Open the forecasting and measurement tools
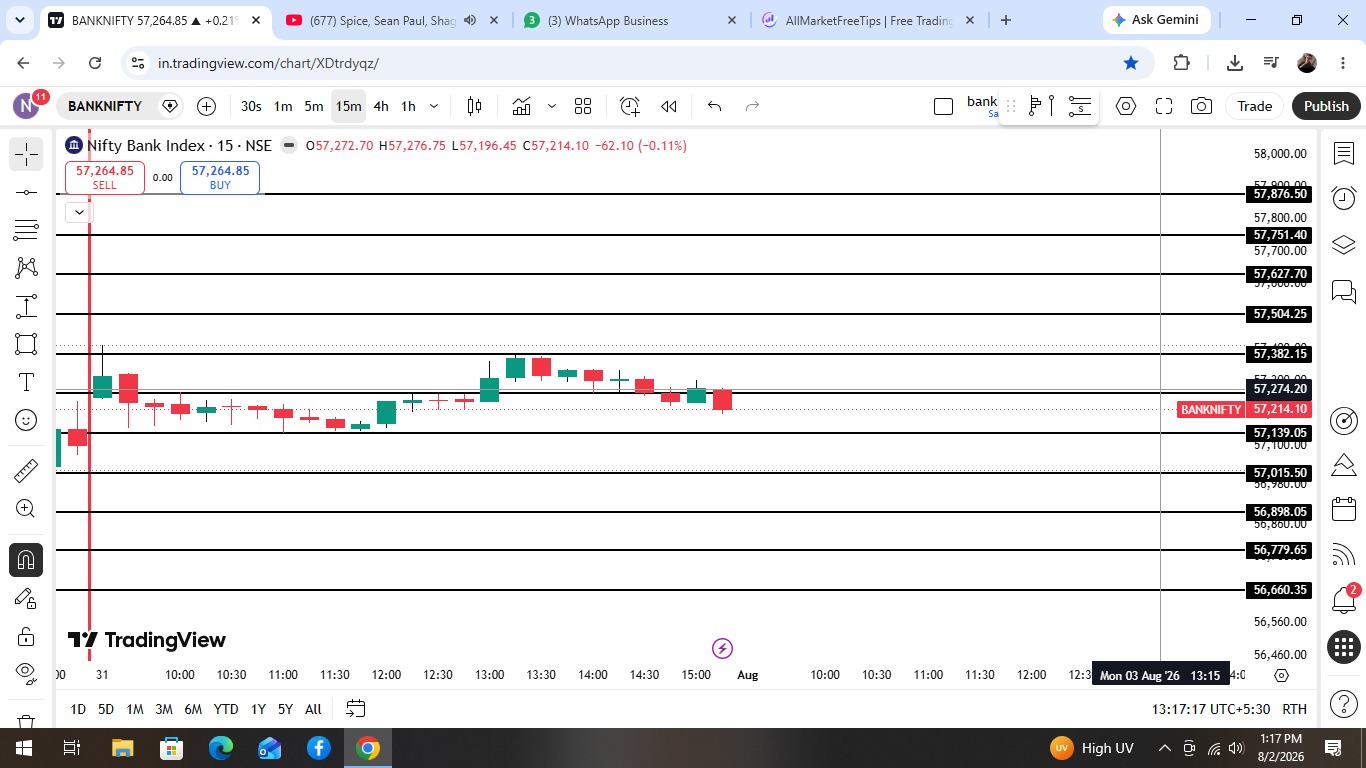This screenshot has height=768, width=1366. click(26, 306)
